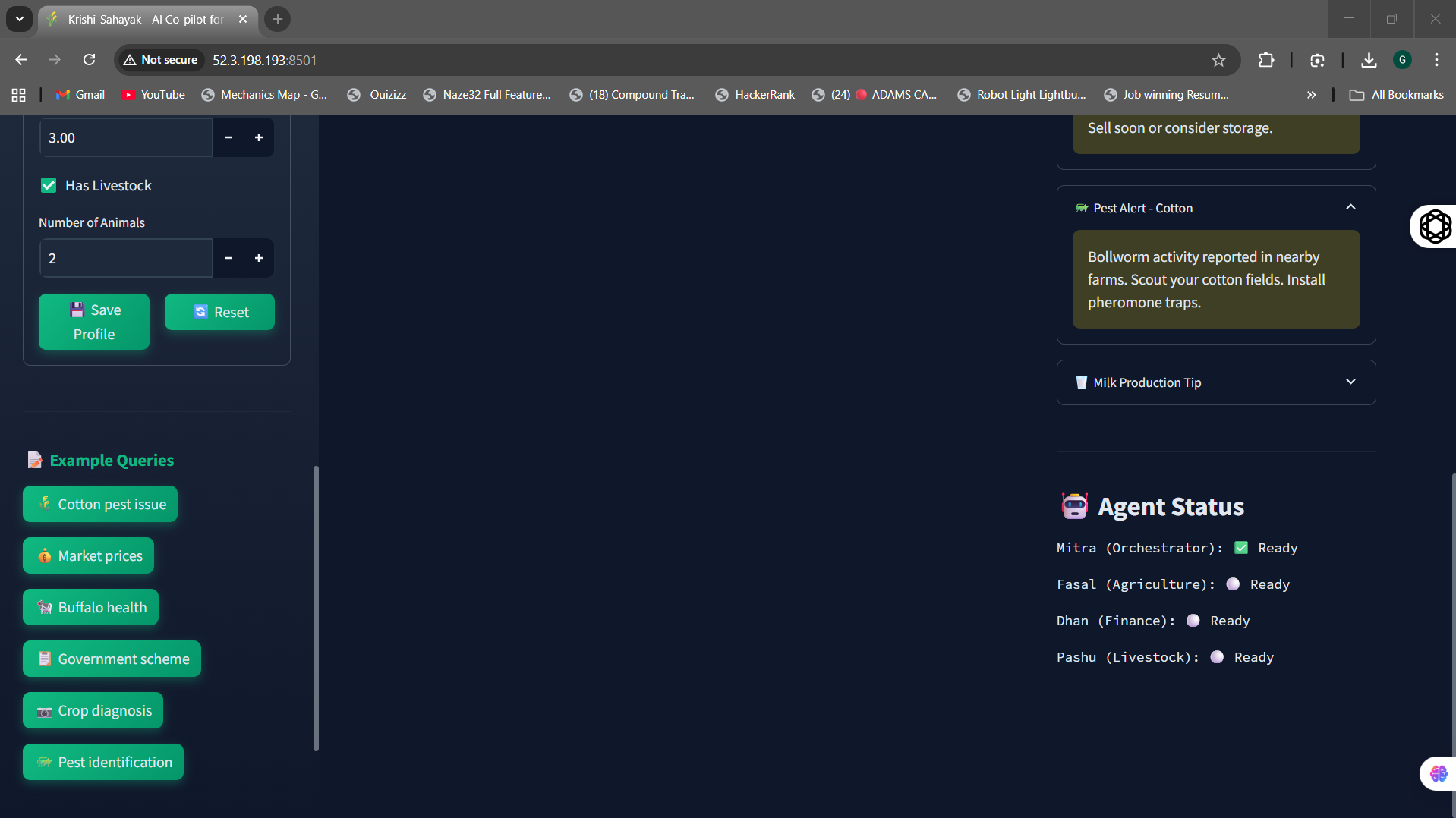Expand the Milk Production Tip section
Image resolution: width=1456 pixels, height=818 pixels.
1216,382
